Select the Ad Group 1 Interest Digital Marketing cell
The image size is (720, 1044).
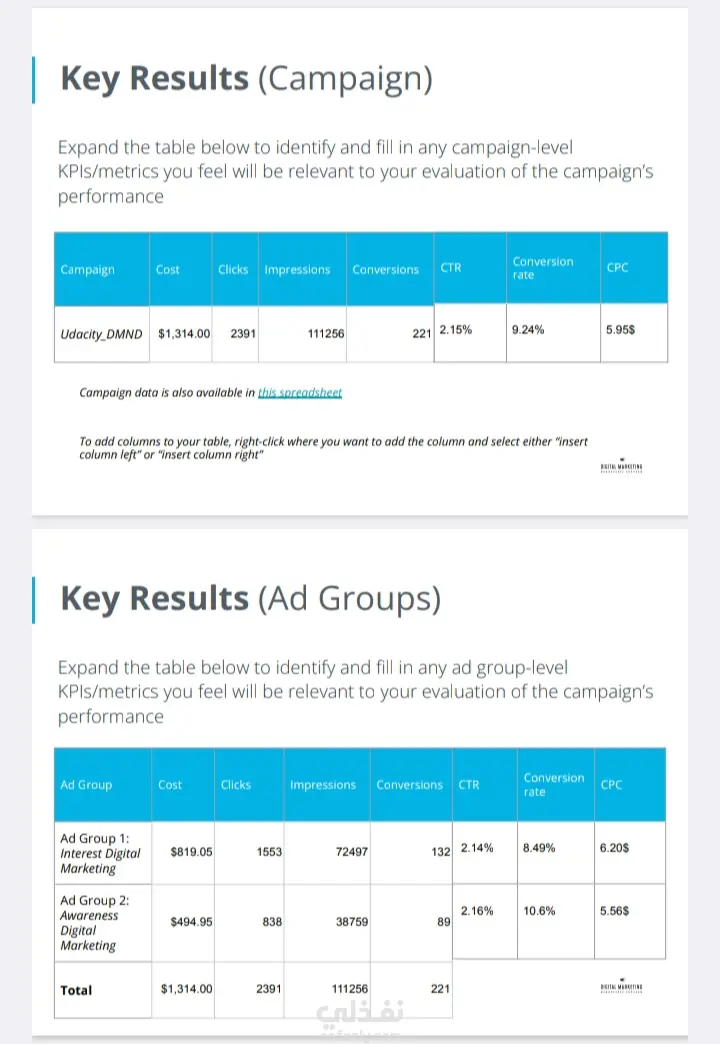[x=100, y=853]
